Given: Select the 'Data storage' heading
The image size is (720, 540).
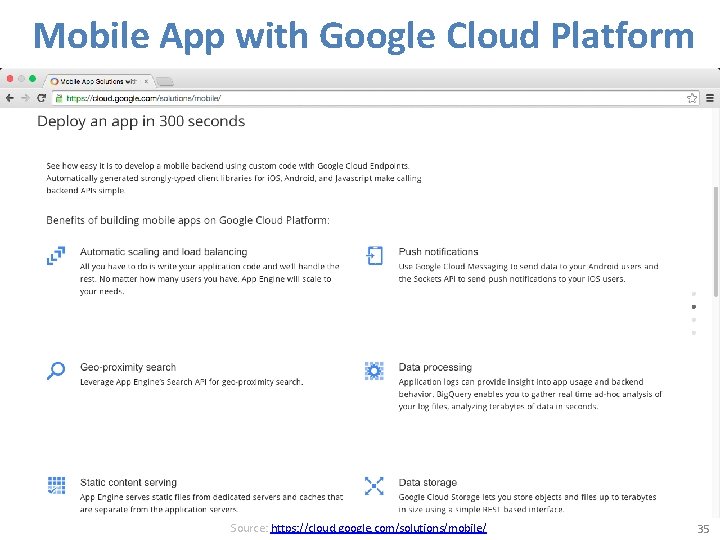Looking at the screenshot, I should pos(428,482).
